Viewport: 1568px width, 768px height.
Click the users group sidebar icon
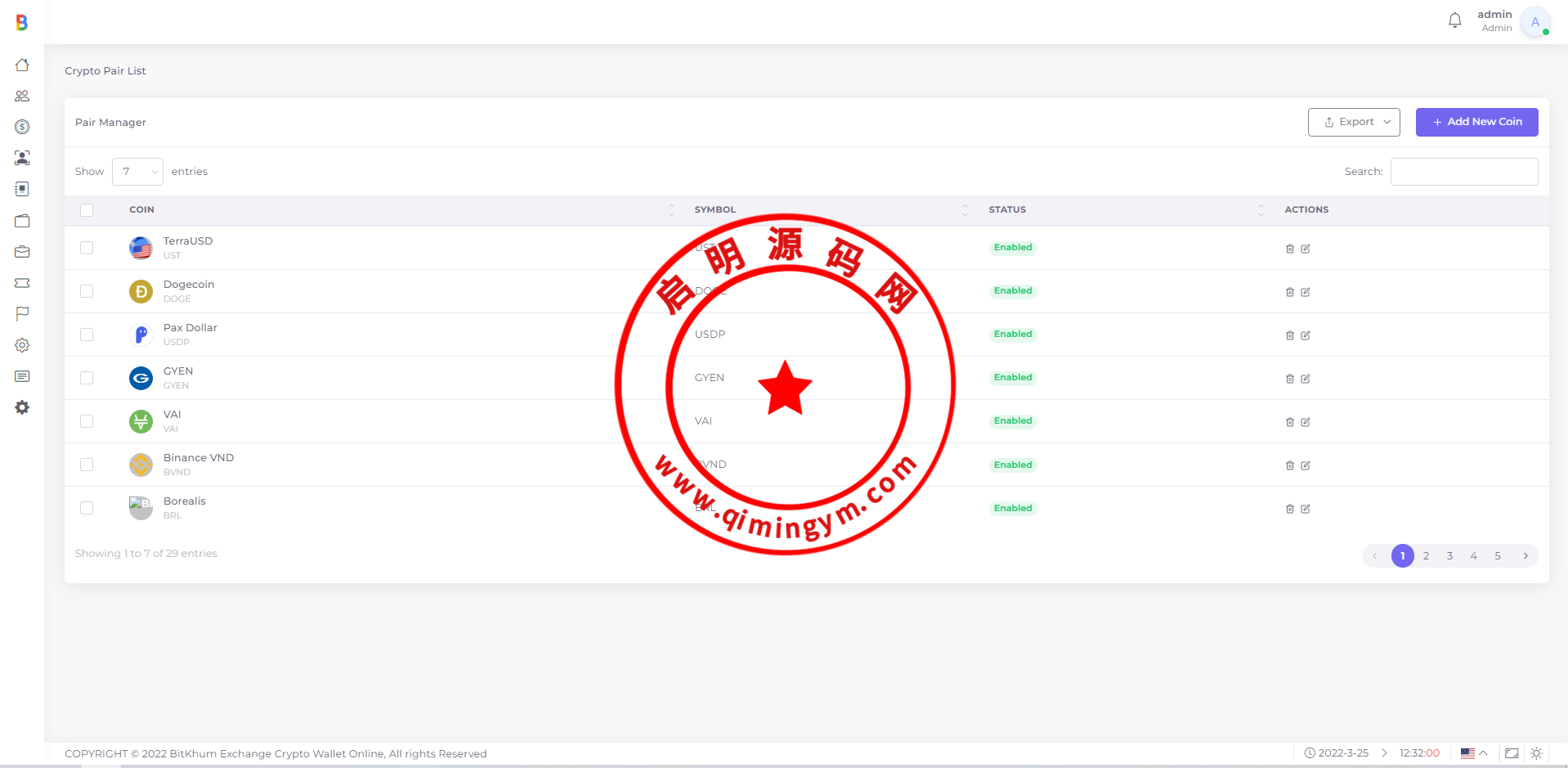point(22,96)
